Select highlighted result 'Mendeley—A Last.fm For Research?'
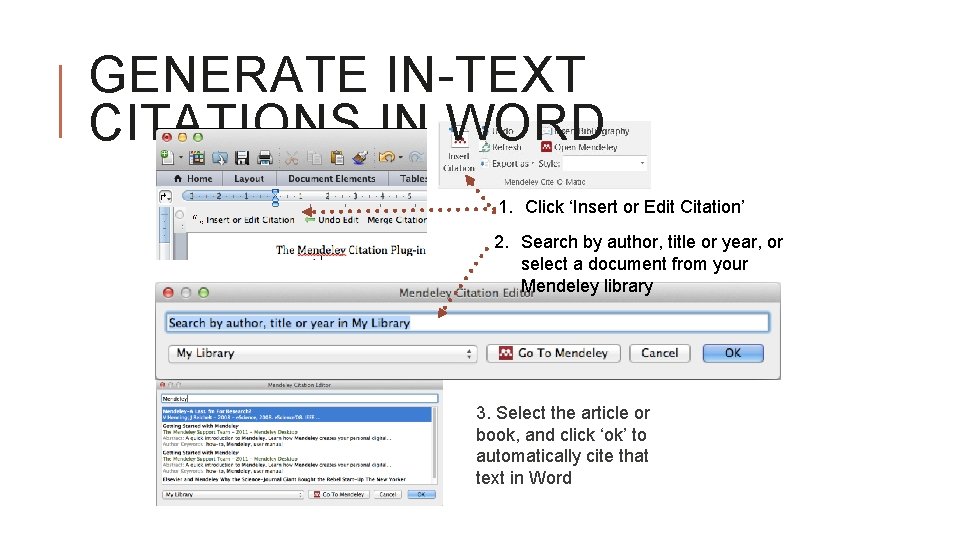This screenshot has width=960, height=540. pyautogui.click(x=297, y=414)
